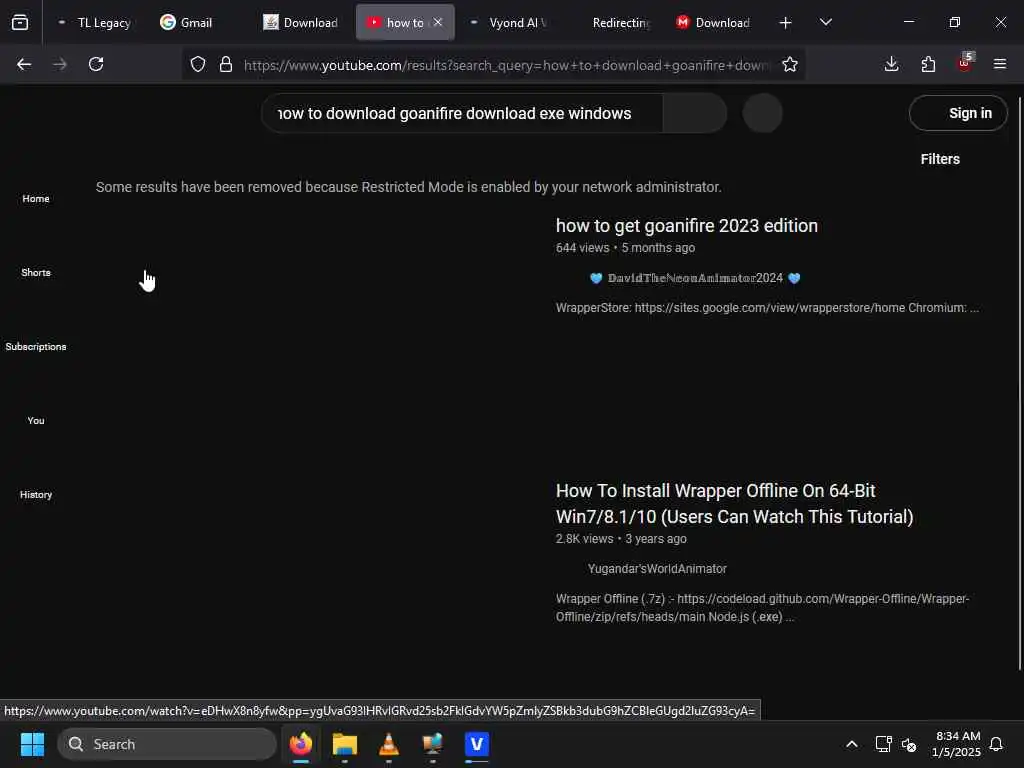Image resolution: width=1024 pixels, height=768 pixels.
Task: Click the '644 views • 5 months ago' text
Action: 625,248
